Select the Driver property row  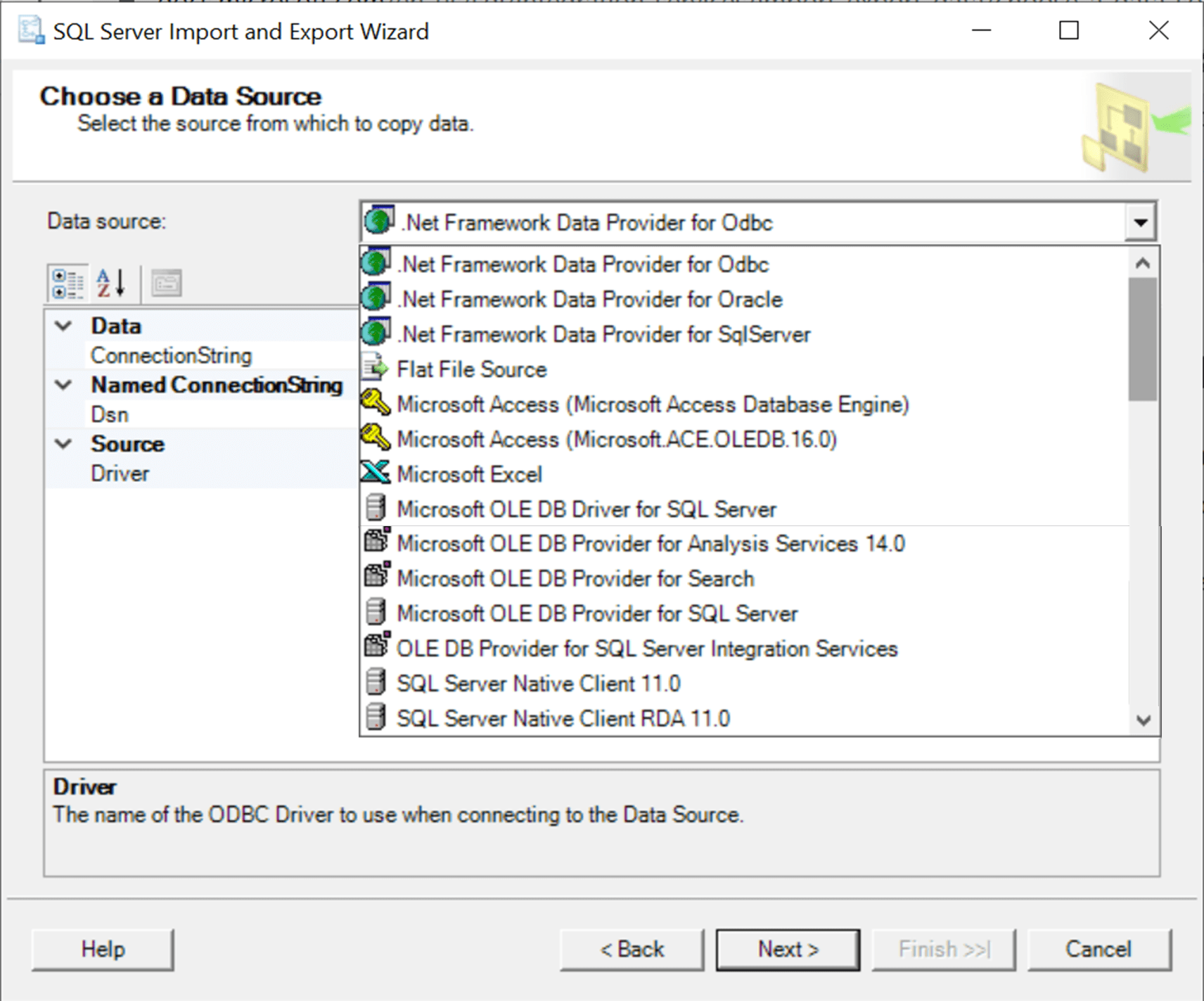120,473
